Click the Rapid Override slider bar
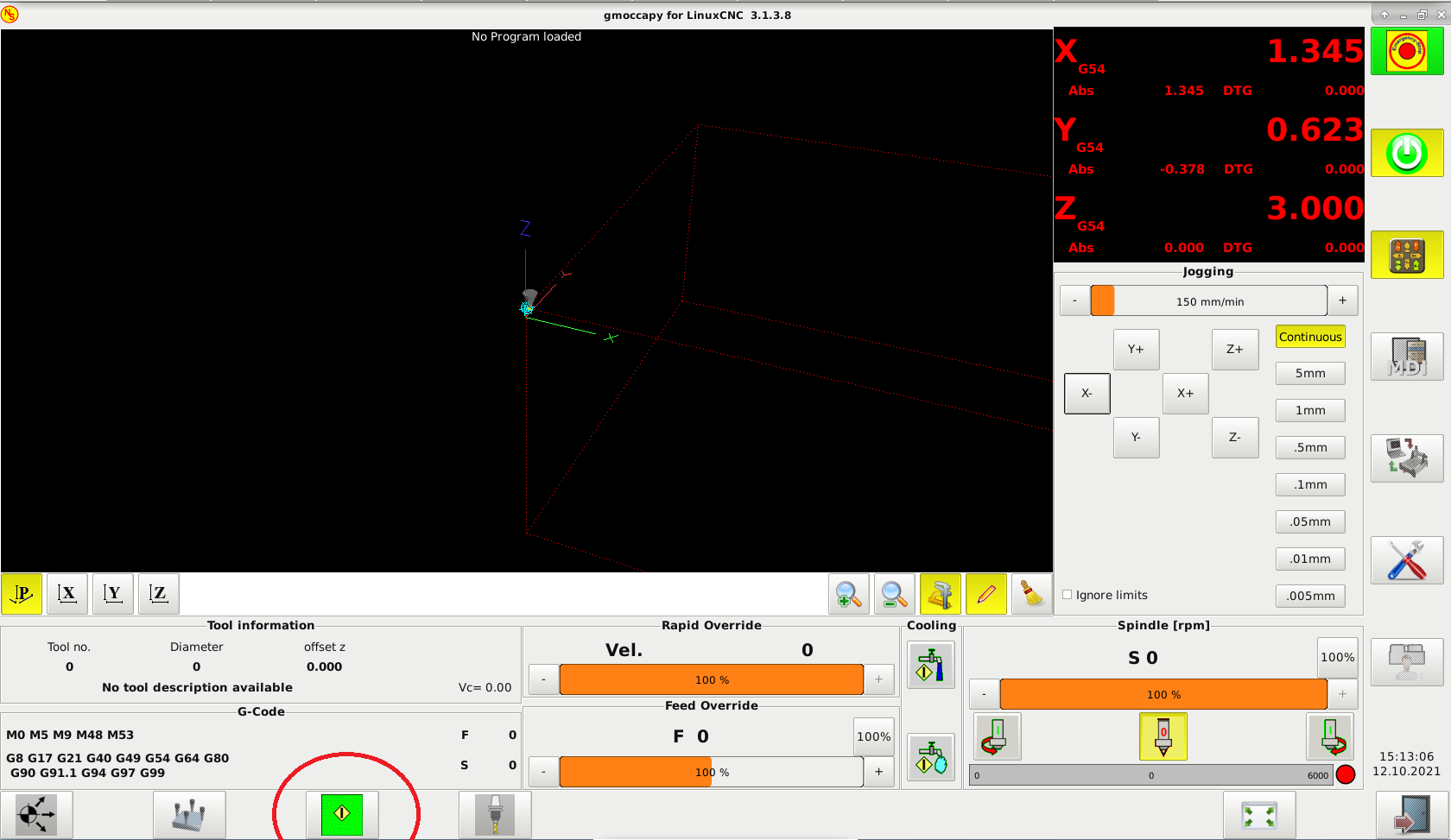Viewport: 1451px width, 840px height. (711, 679)
